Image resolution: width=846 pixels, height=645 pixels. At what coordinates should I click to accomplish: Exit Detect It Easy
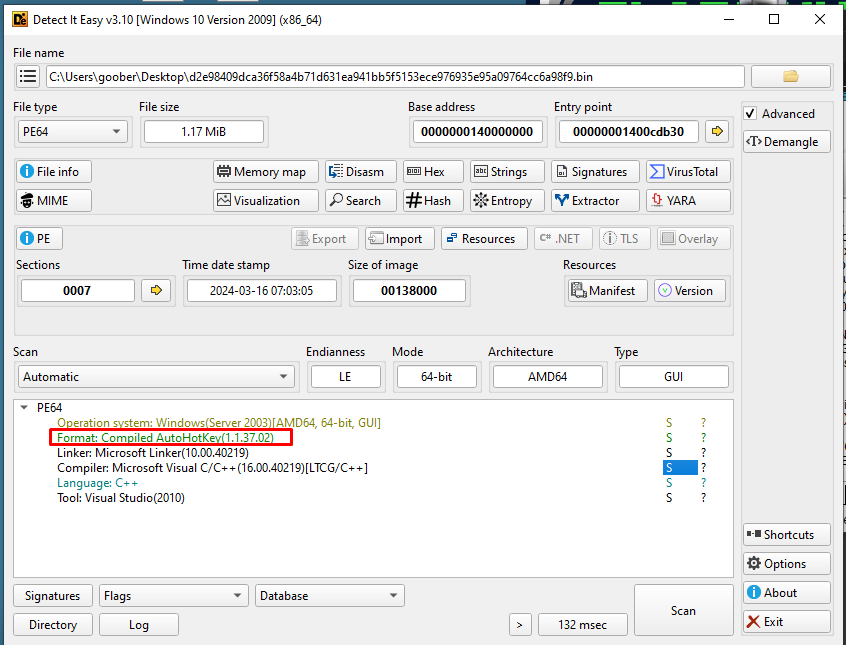(786, 622)
